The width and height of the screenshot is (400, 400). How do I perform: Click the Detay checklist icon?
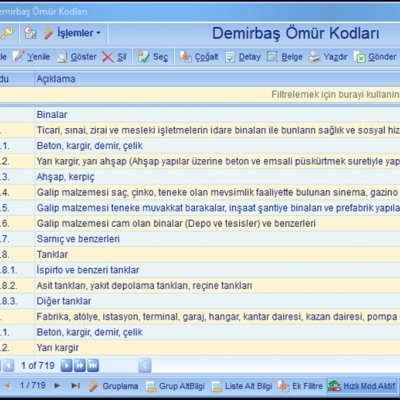click(x=230, y=57)
